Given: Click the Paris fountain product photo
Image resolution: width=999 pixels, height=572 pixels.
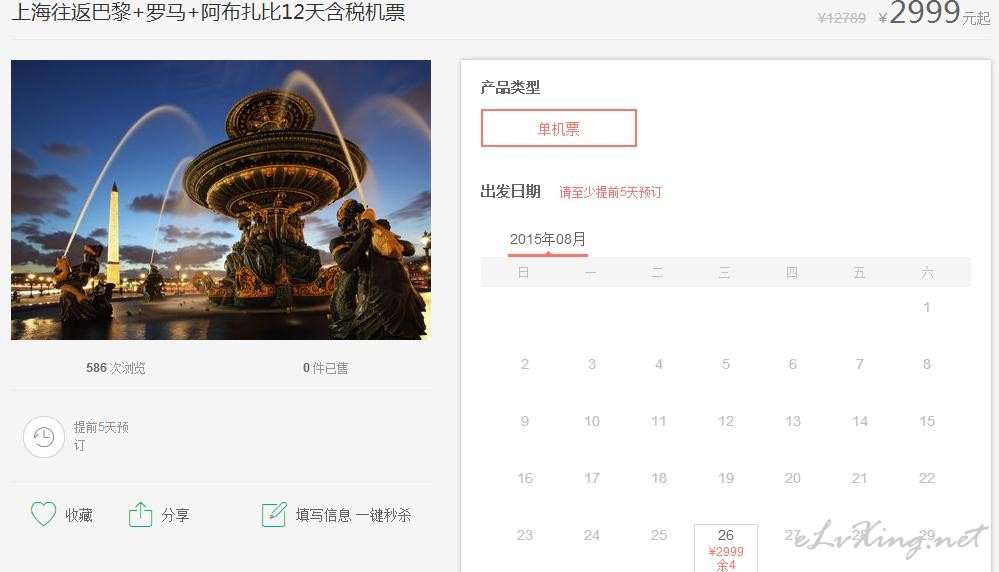Looking at the screenshot, I should pos(221,200).
